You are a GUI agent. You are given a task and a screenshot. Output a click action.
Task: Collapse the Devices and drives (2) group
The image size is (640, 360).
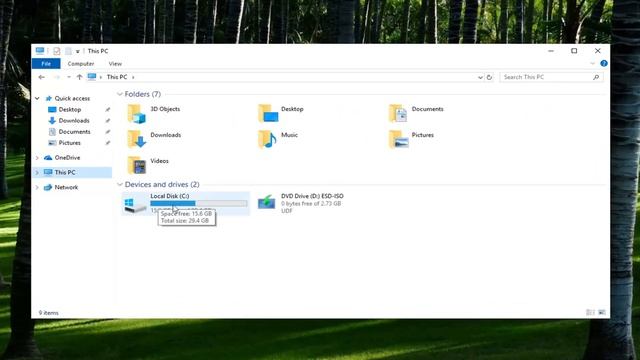[x=120, y=184]
